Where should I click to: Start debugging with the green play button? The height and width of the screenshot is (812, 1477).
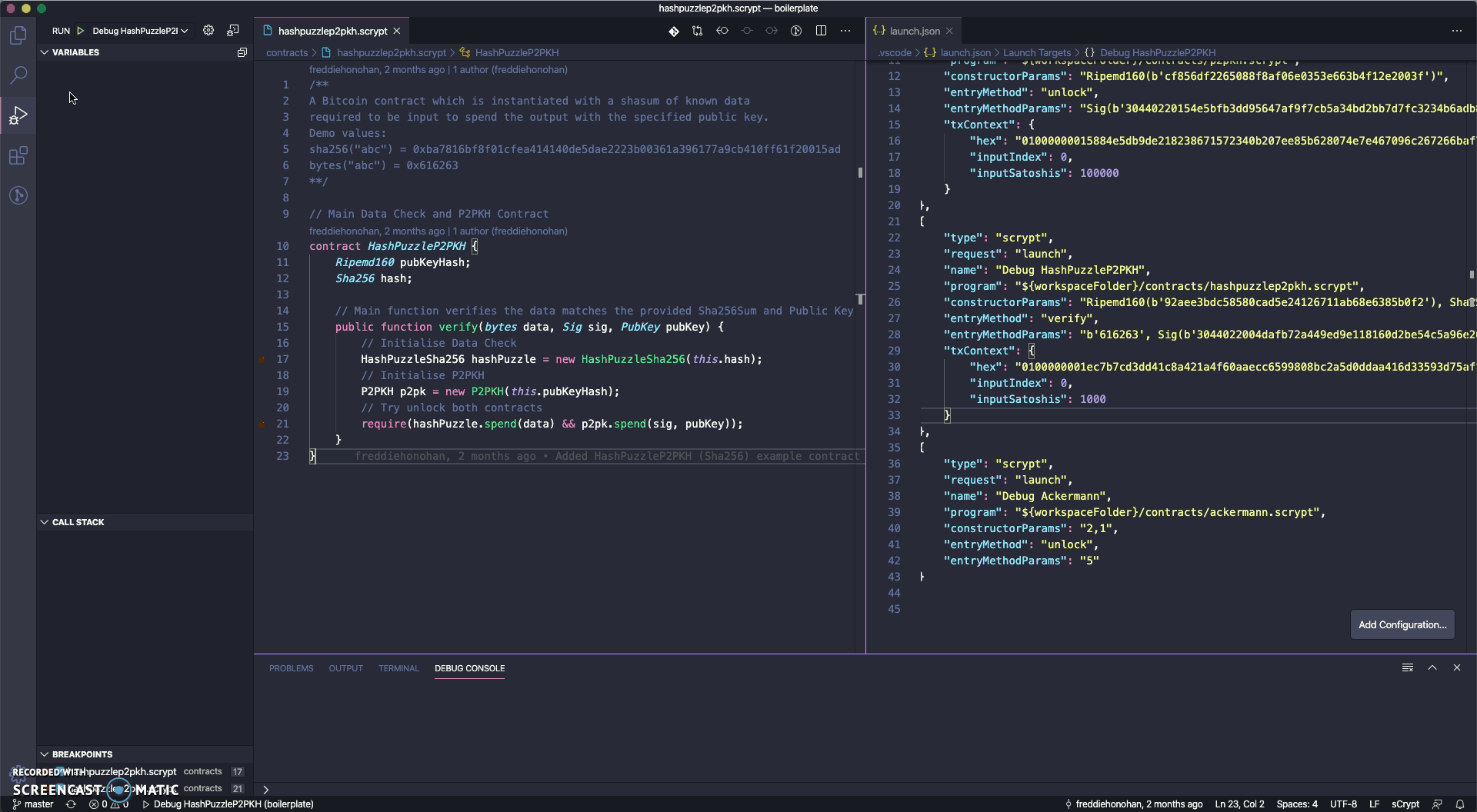(80, 31)
